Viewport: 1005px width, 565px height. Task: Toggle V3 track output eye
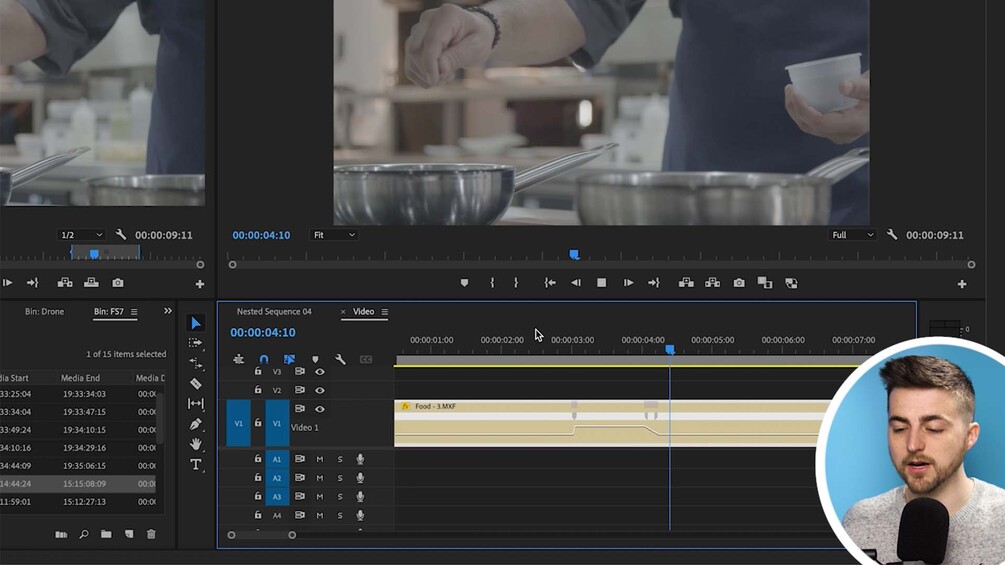pos(319,372)
